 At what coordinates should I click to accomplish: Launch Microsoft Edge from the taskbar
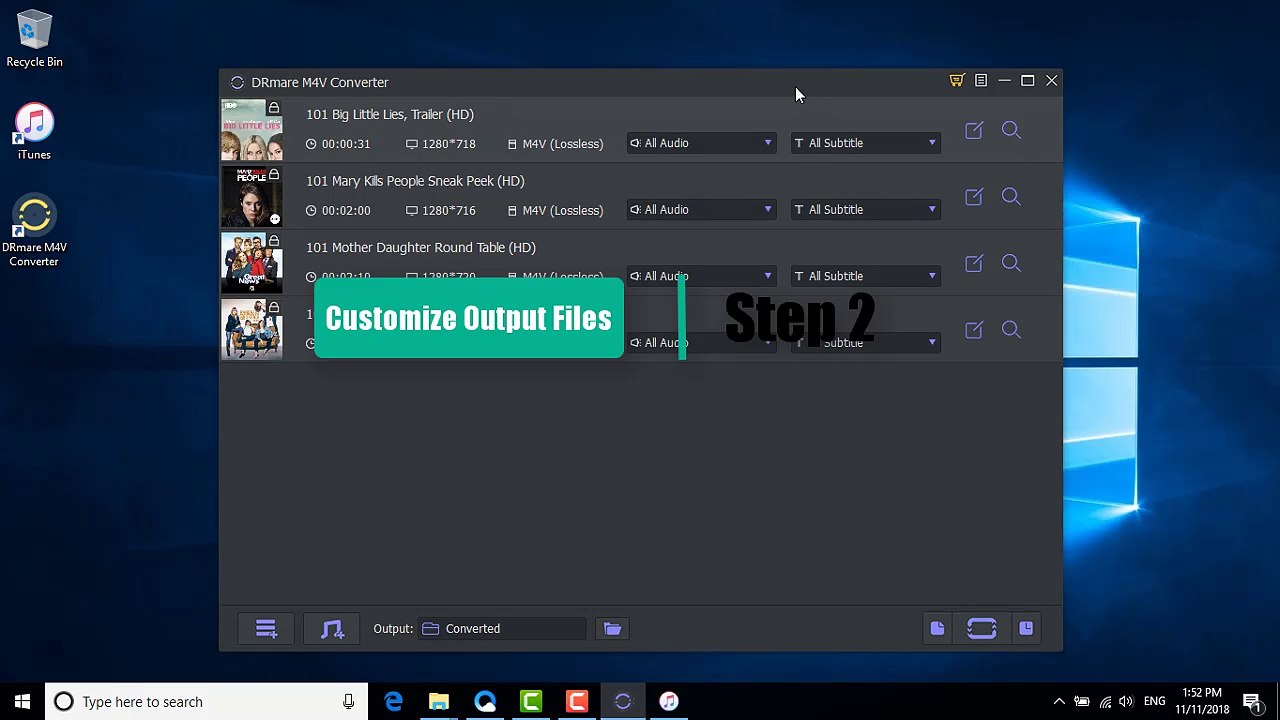click(x=393, y=702)
